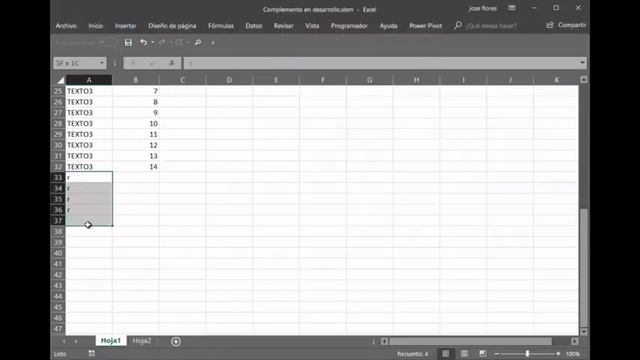
Task: Click the vertical scrollbar thumb
Action: pyautogui.click(x=584, y=268)
